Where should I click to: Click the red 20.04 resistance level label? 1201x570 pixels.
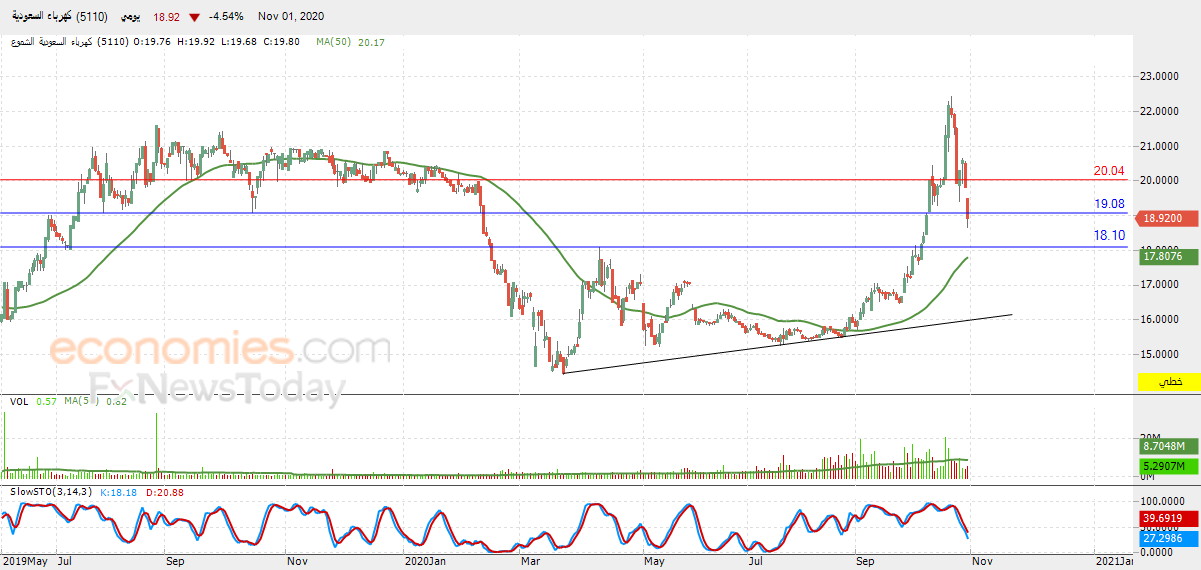coord(1109,171)
